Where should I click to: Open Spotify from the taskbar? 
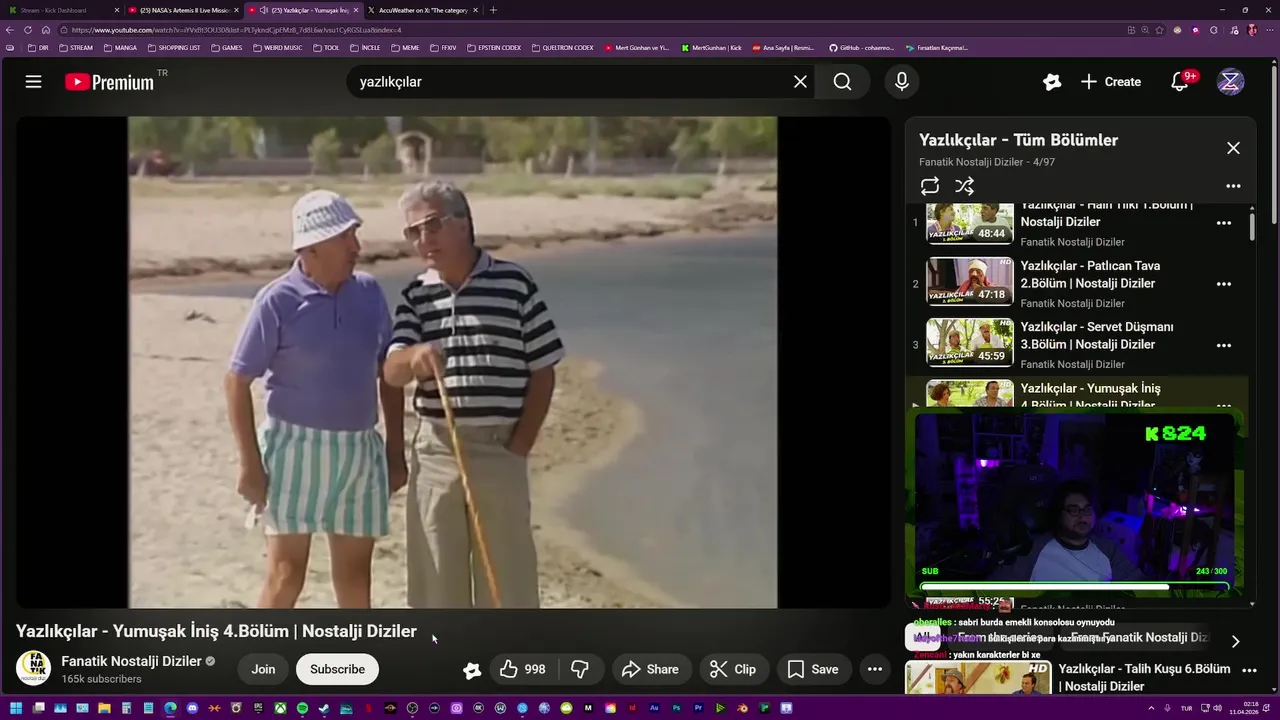302,708
